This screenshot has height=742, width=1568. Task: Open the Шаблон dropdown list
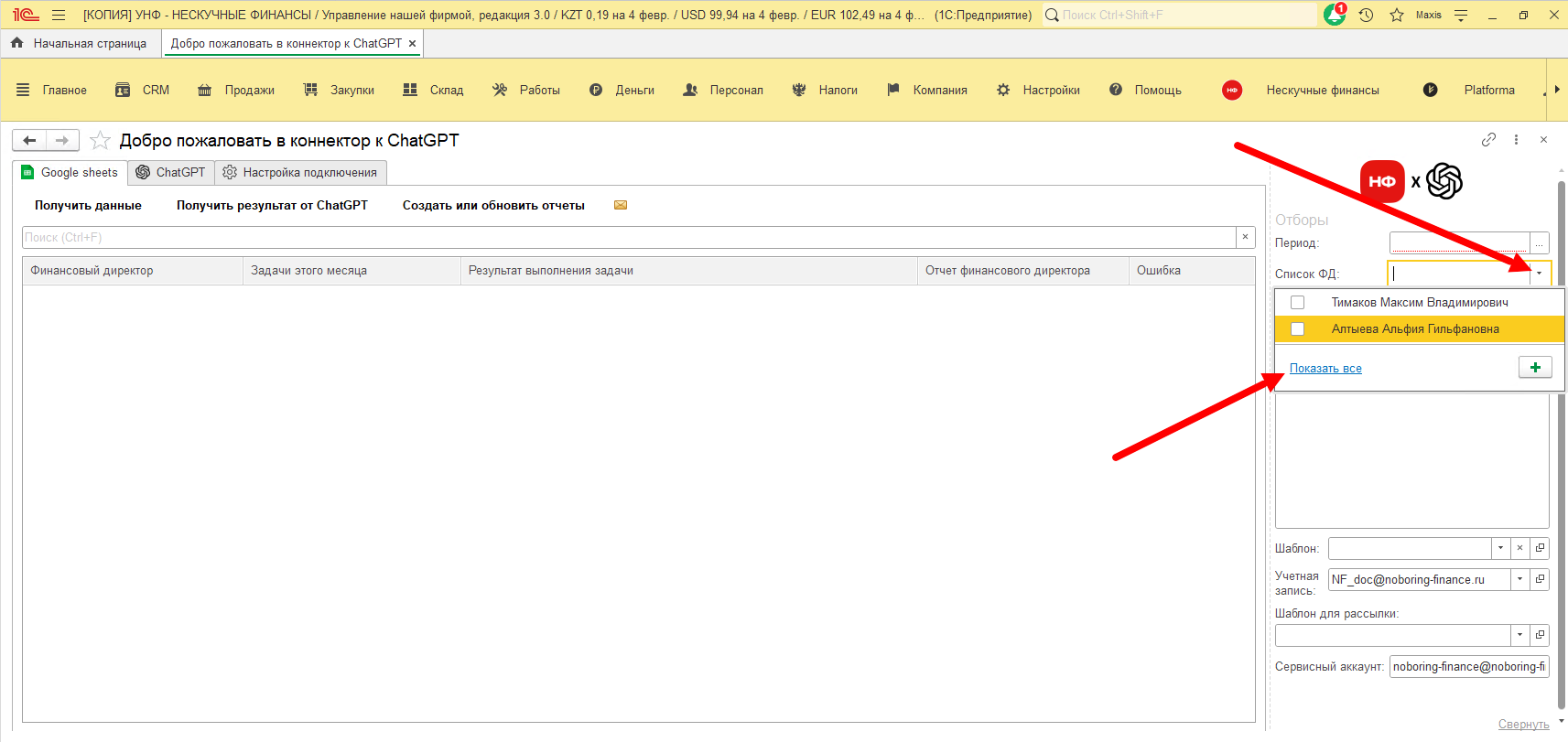[1500, 548]
